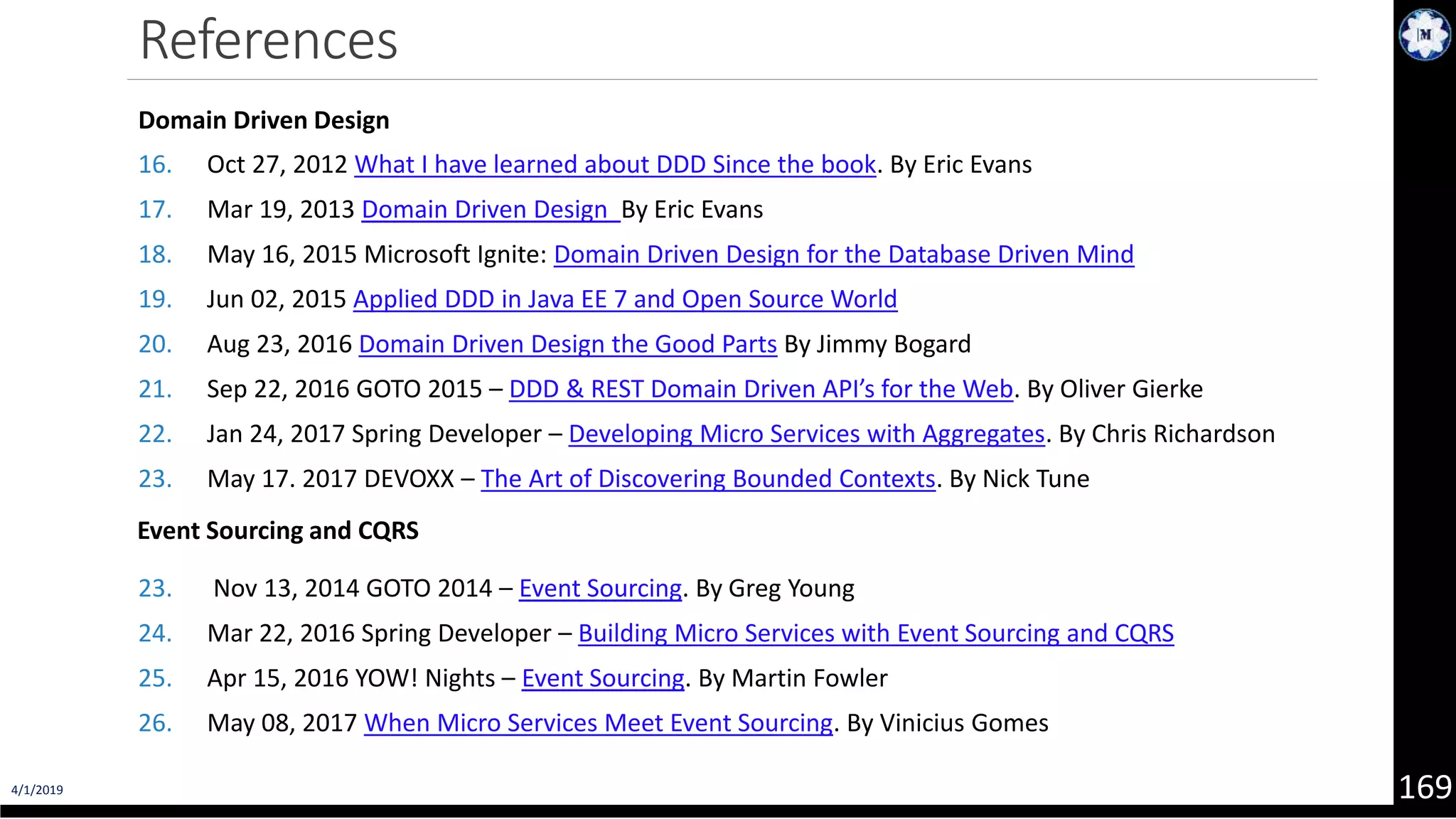Click 'By Chris Richardson' text
The width and height of the screenshot is (1456, 819).
point(1167,434)
